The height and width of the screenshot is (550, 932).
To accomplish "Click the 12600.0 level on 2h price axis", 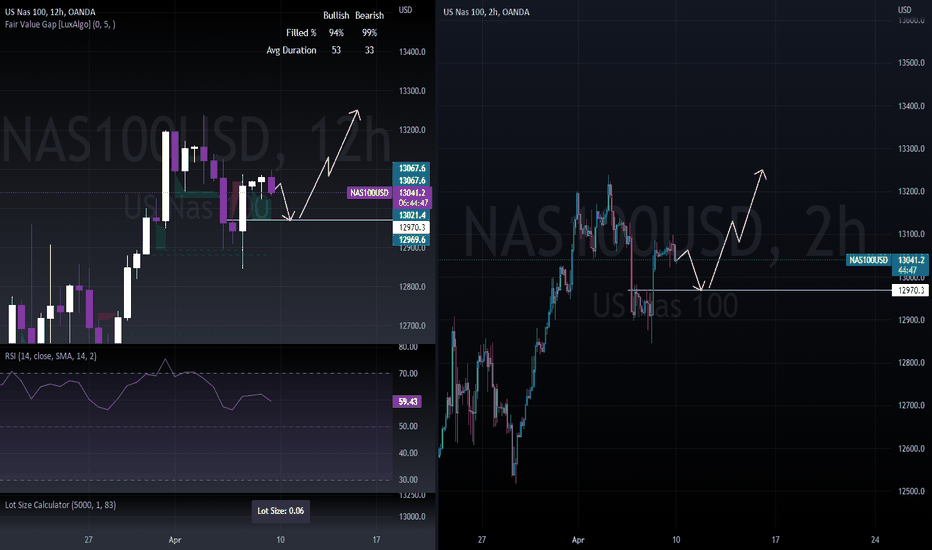I will [912, 448].
